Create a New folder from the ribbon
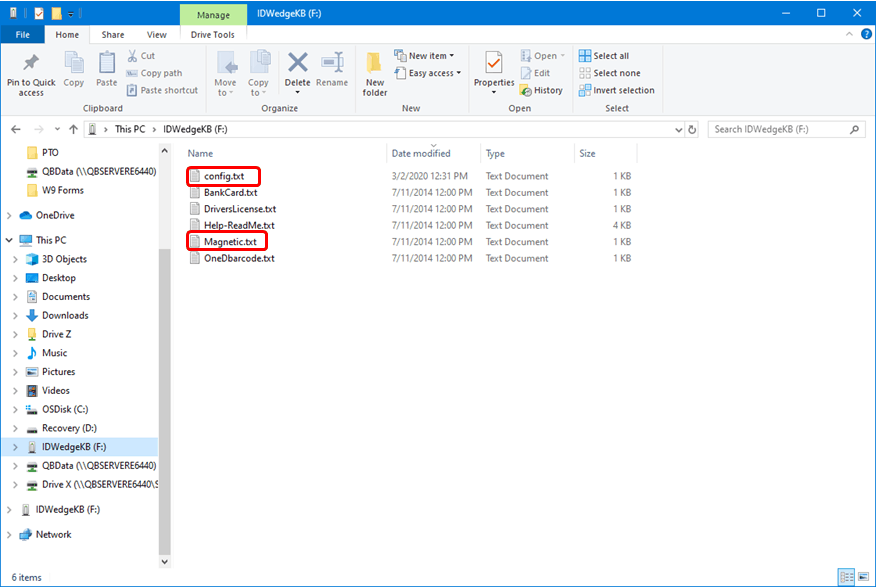Viewport: 877px width, 587px height. point(375,70)
